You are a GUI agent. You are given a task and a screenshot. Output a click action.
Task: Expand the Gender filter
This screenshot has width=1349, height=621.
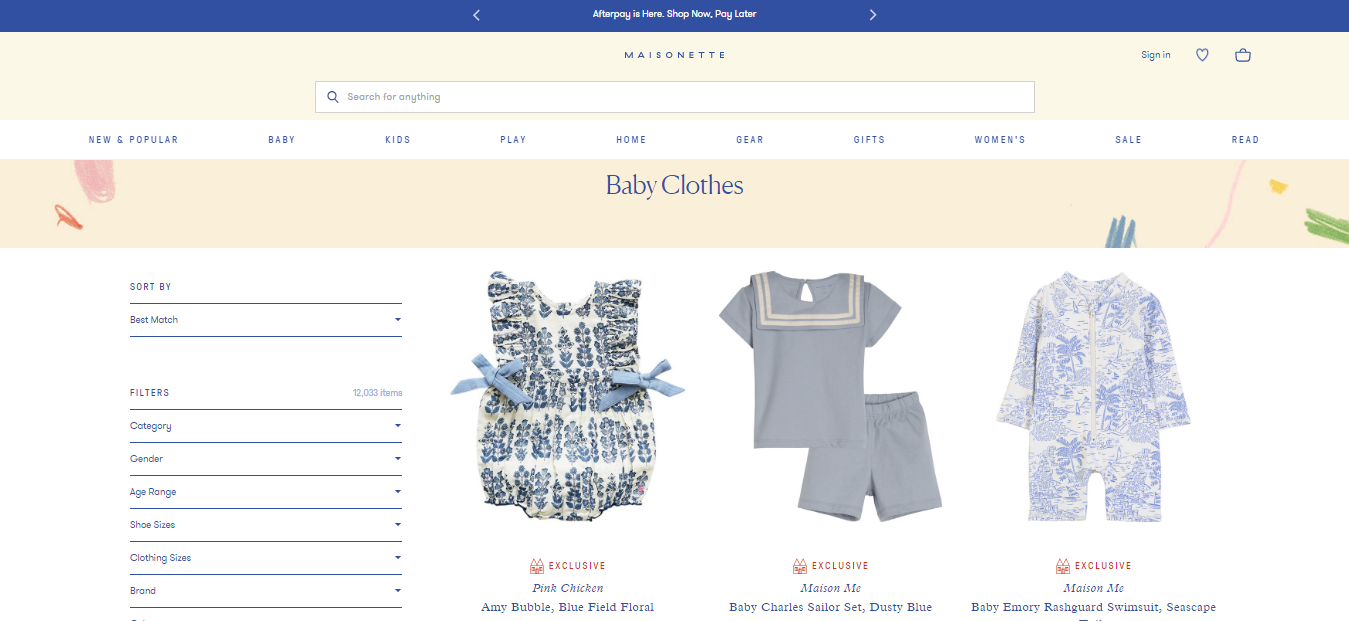[266, 459]
